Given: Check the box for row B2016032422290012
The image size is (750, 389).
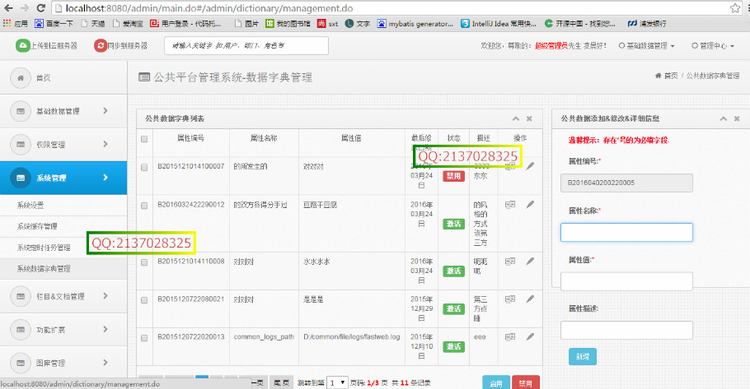Looking at the screenshot, I should [x=144, y=205].
